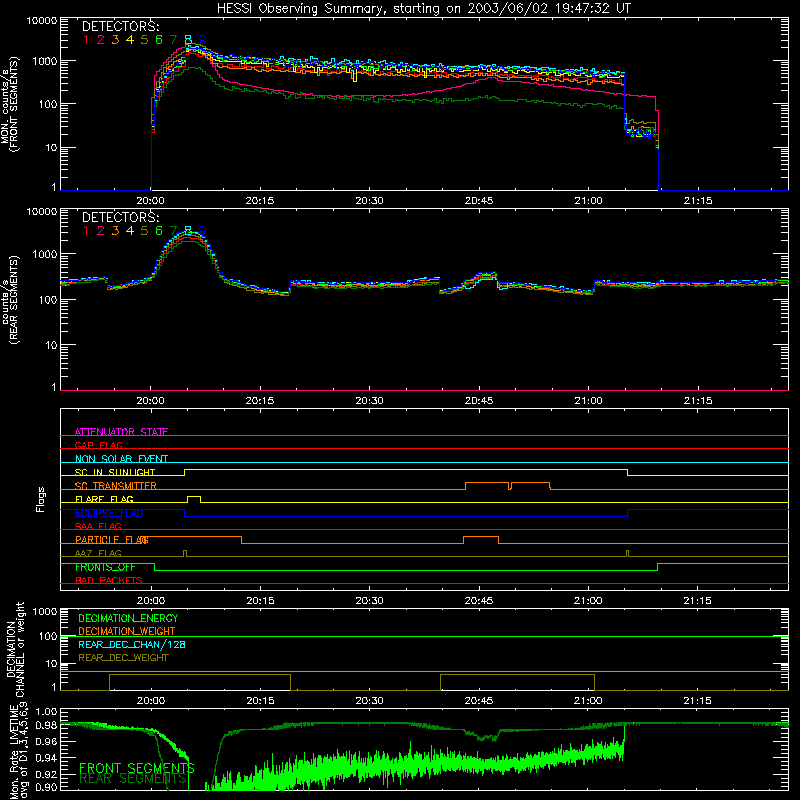Select the DETECTORS: label in the rear segments plot

pos(120,218)
